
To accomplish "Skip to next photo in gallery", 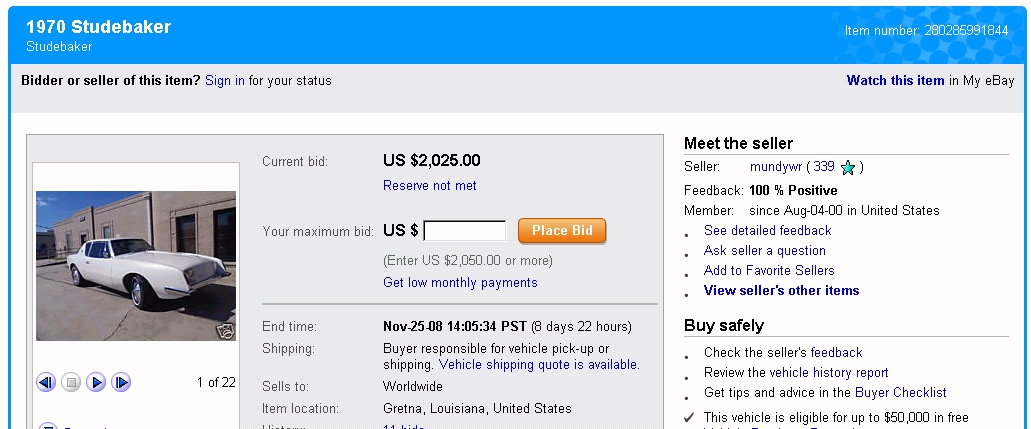I will (x=121, y=382).
